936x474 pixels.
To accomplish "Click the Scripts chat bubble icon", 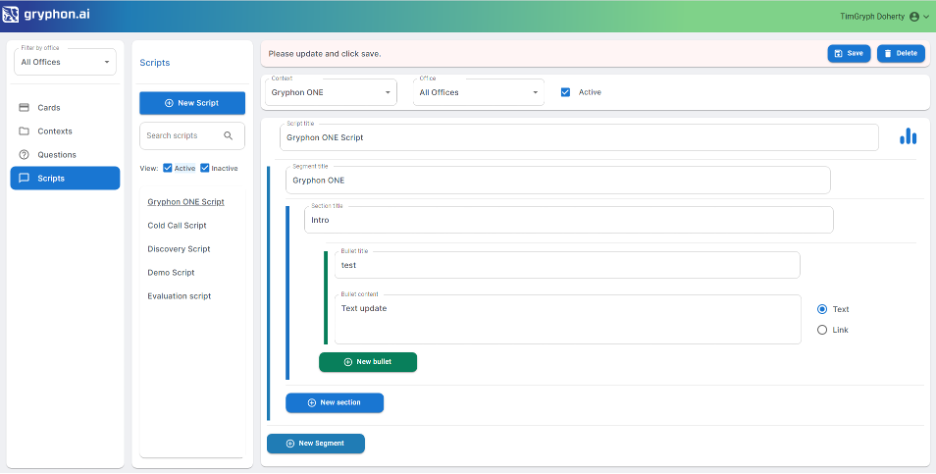I will click(x=24, y=178).
